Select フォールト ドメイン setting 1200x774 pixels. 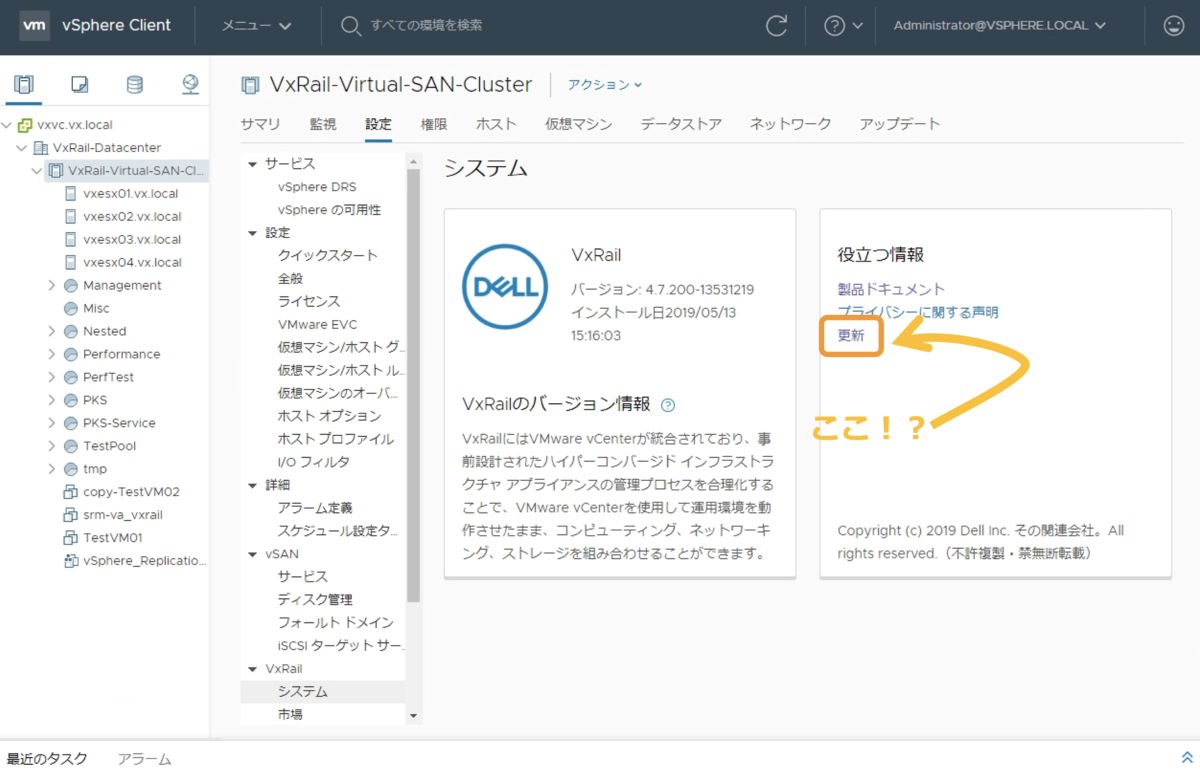pos(336,623)
